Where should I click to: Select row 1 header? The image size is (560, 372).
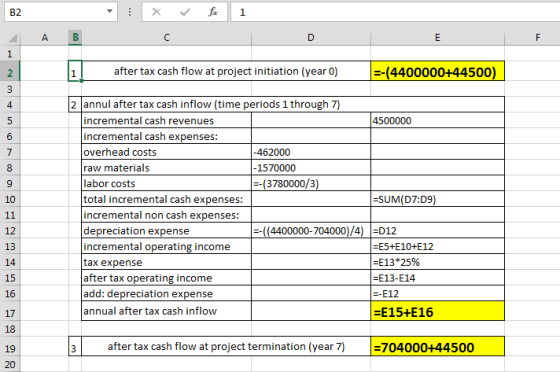coord(10,54)
